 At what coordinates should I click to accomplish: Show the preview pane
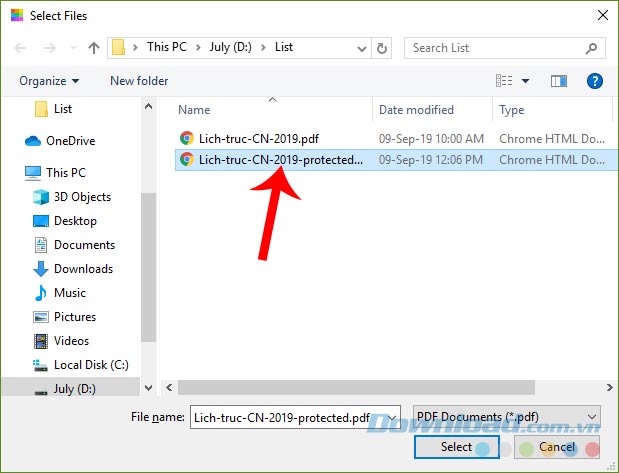(559, 81)
